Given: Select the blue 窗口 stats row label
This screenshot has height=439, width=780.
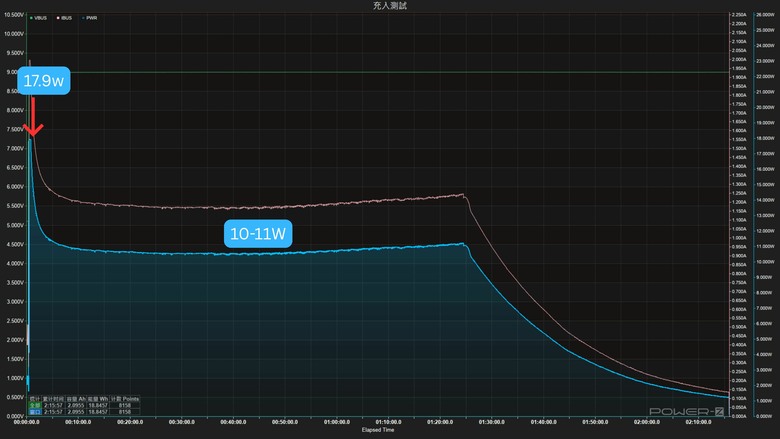Looking at the screenshot, I should pos(35,412).
